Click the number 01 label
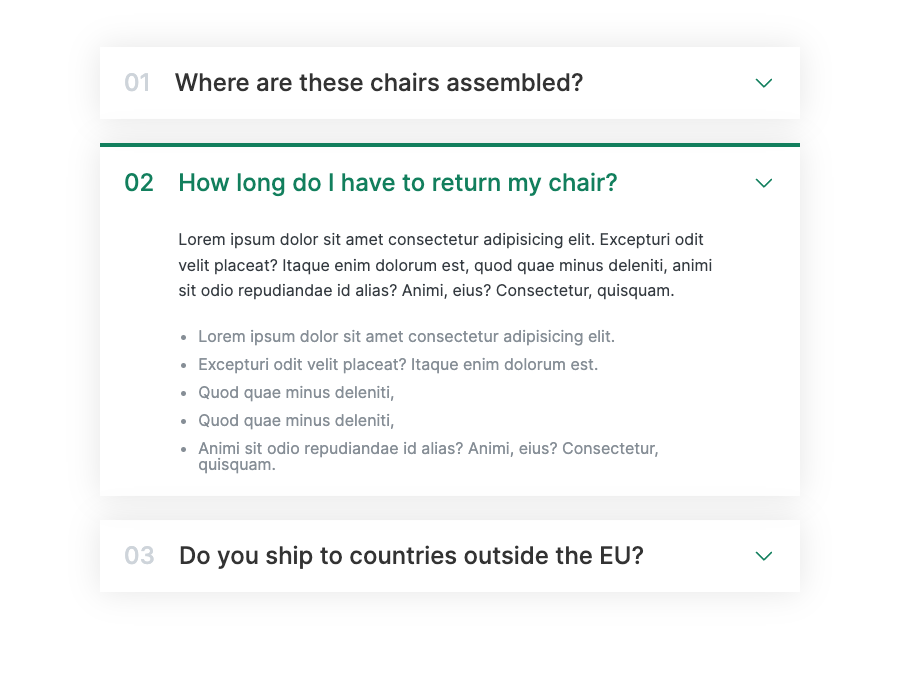 (x=137, y=83)
